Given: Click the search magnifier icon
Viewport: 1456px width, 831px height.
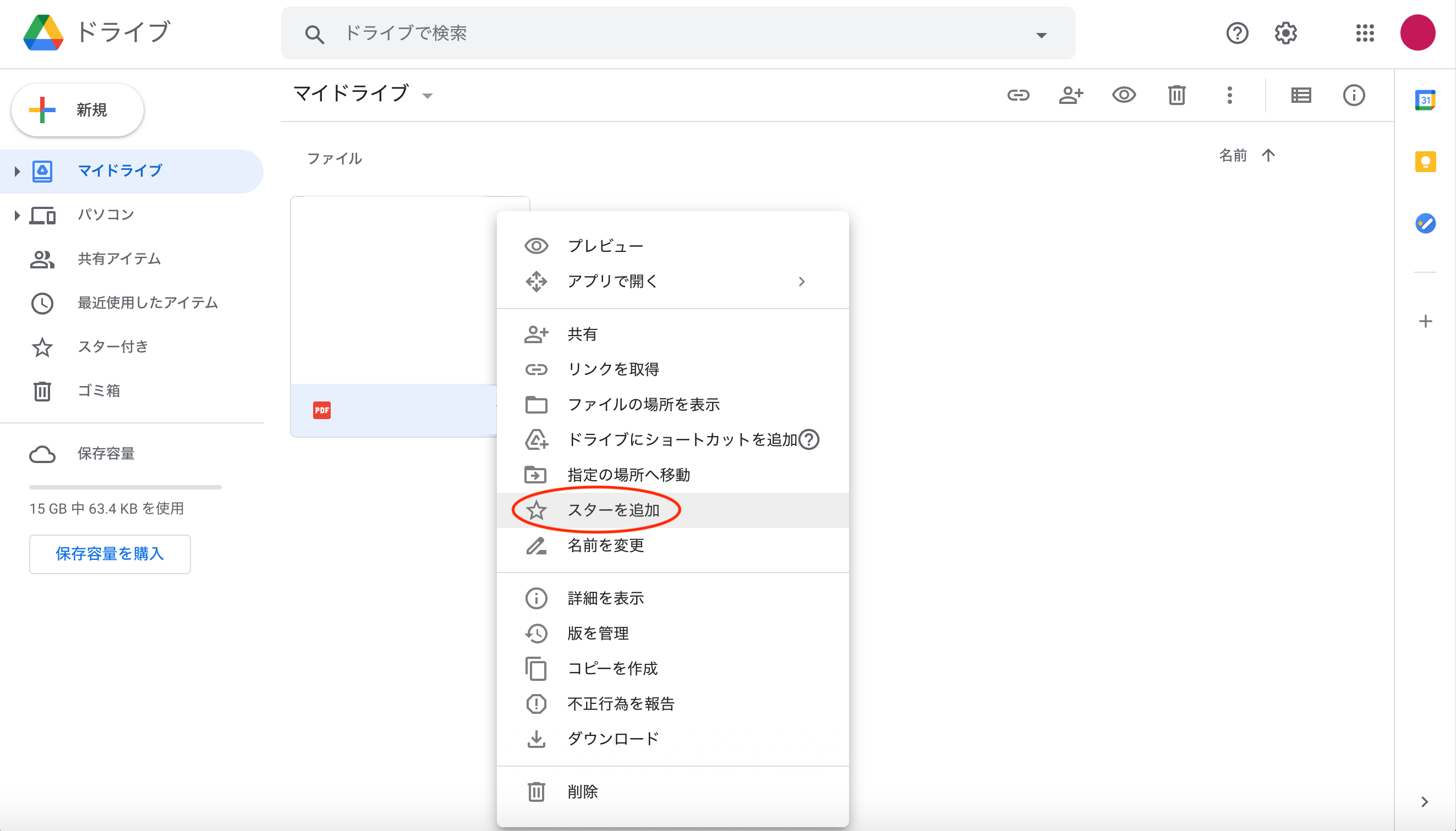Looking at the screenshot, I should [x=314, y=34].
